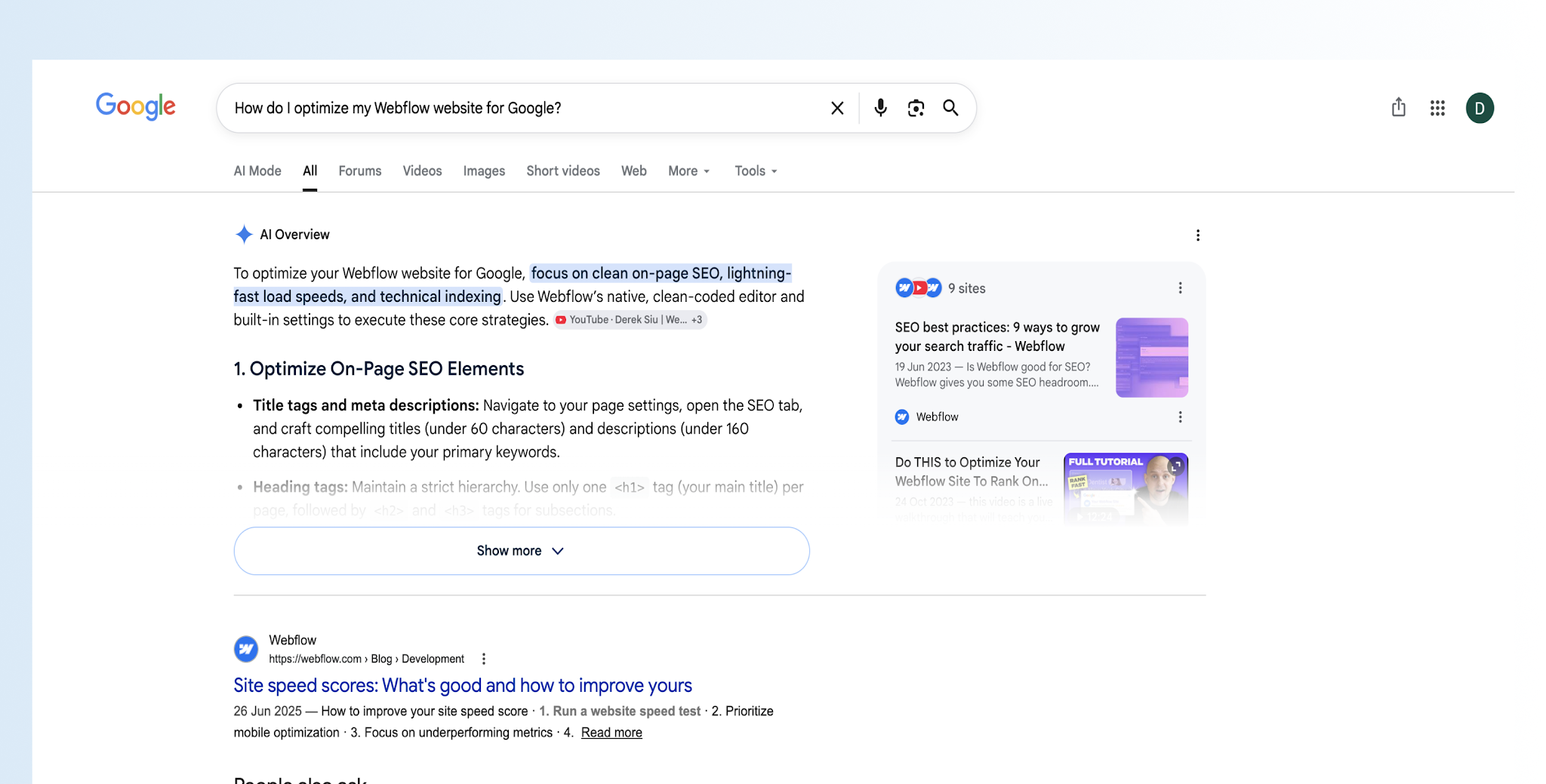Click the Read more link
This screenshot has width=1546, height=784.
coord(611,733)
